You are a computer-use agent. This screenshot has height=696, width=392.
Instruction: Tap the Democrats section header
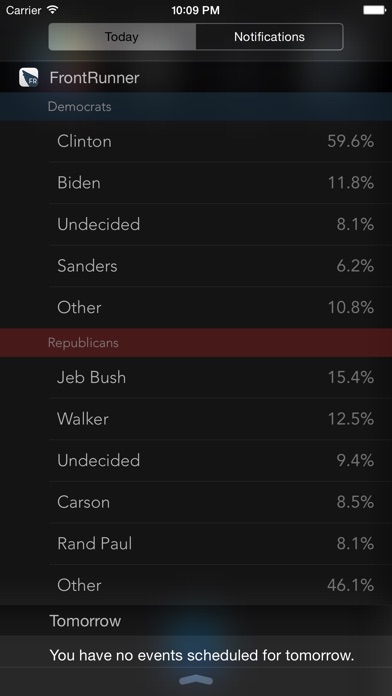pyautogui.click(x=196, y=107)
